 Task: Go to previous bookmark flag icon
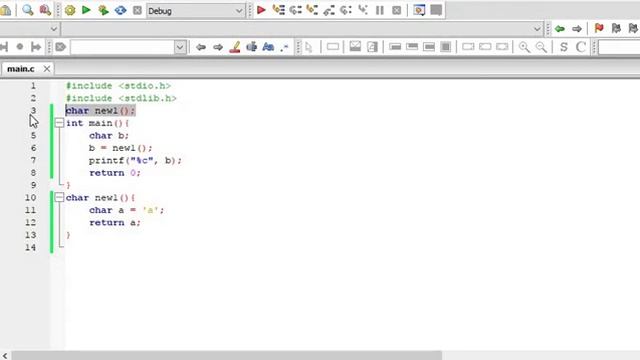click(616, 28)
